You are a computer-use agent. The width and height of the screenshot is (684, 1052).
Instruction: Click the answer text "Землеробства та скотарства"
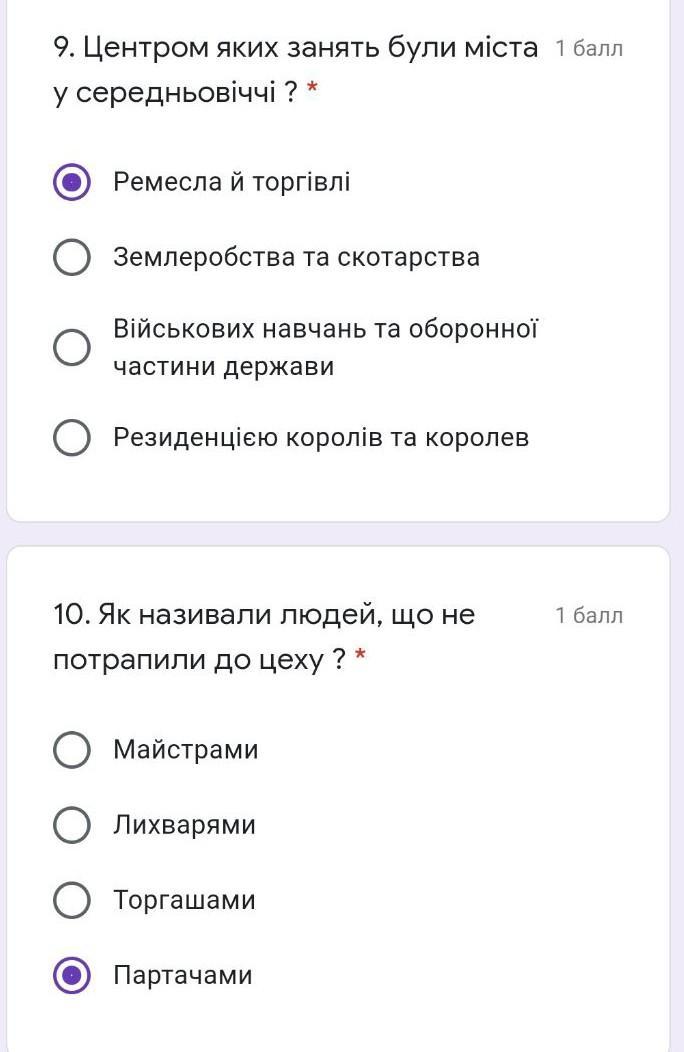point(296,257)
